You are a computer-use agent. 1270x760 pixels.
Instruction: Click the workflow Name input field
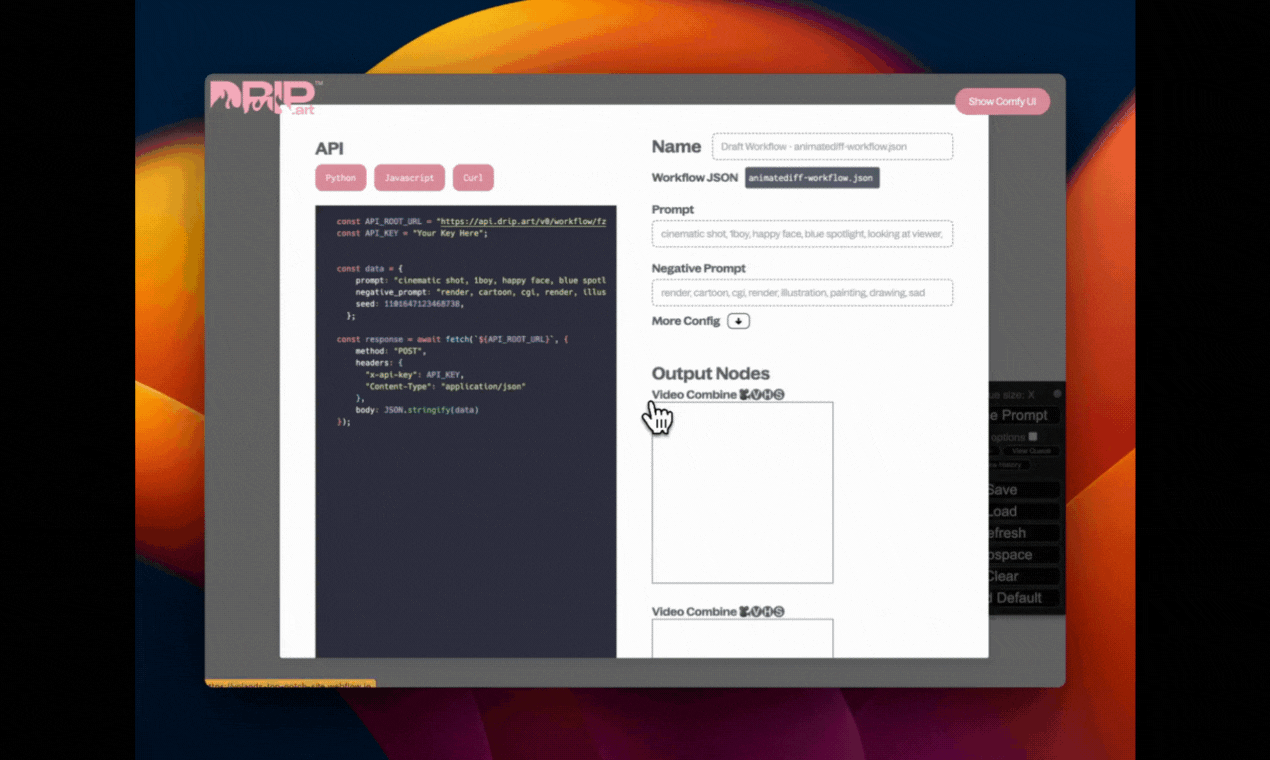tap(832, 146)
